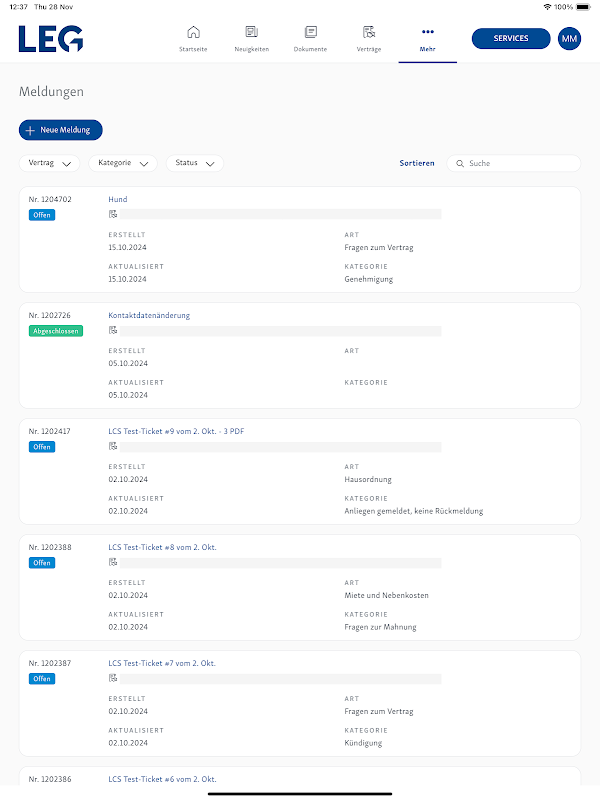Viewport: 600px width, 800px height.
Task: Open the Startseite home icon
Action: (193, 32)
